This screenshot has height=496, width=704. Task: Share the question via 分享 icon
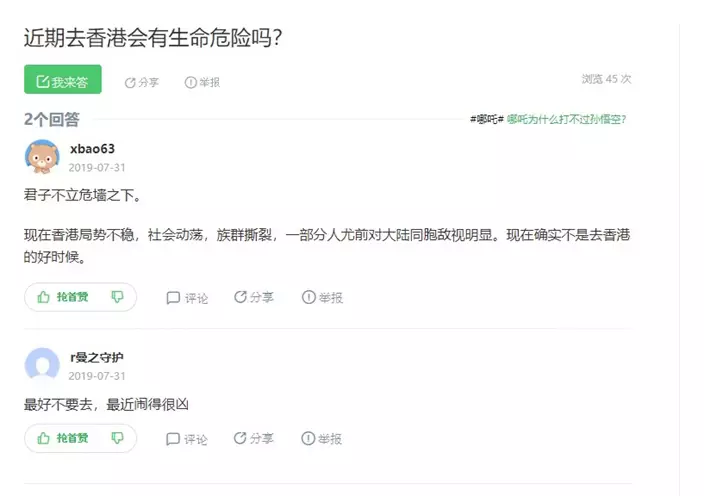(x=142, y=82)
